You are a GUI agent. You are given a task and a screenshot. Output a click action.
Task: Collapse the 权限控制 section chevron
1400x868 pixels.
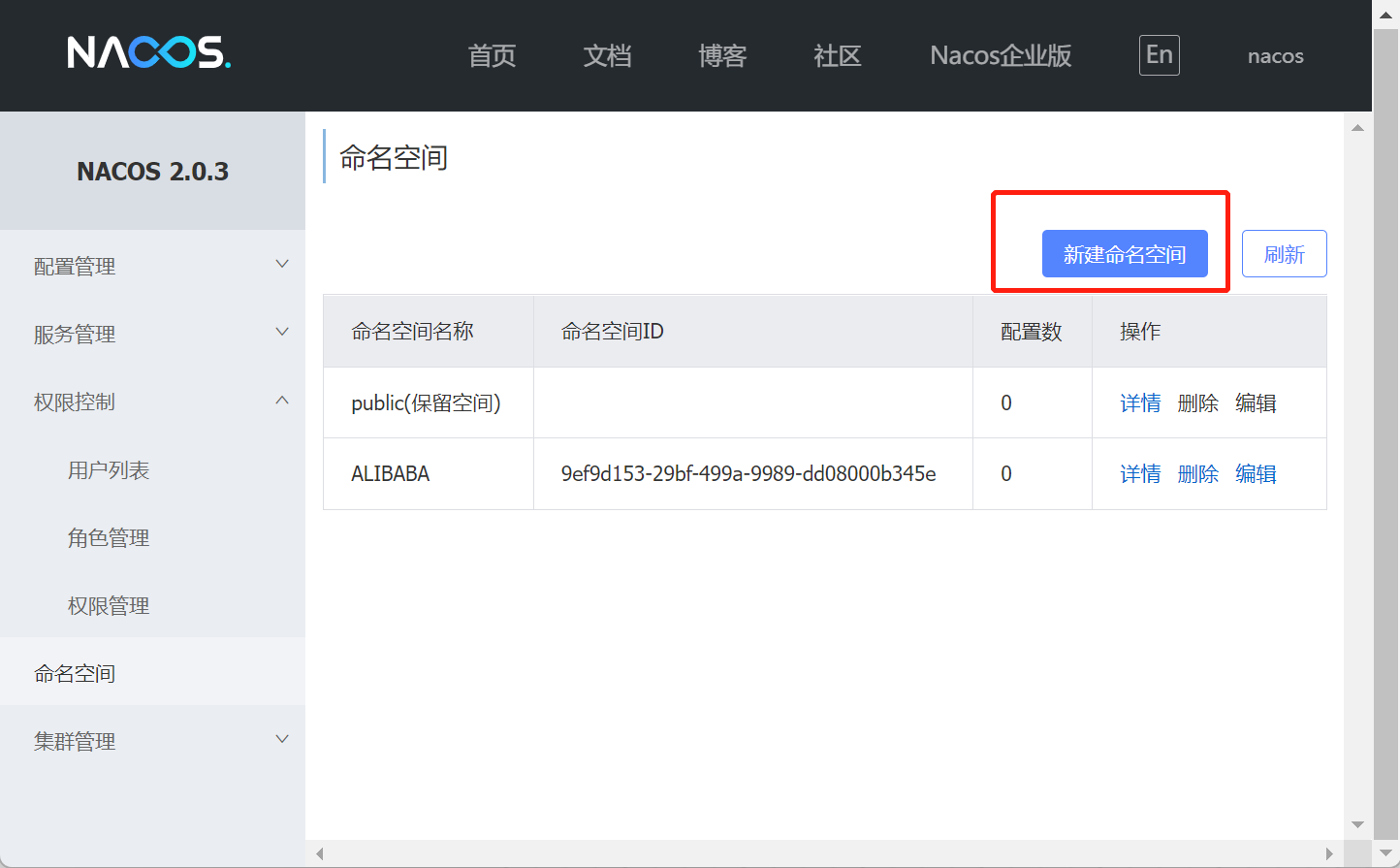pos(282,399)
